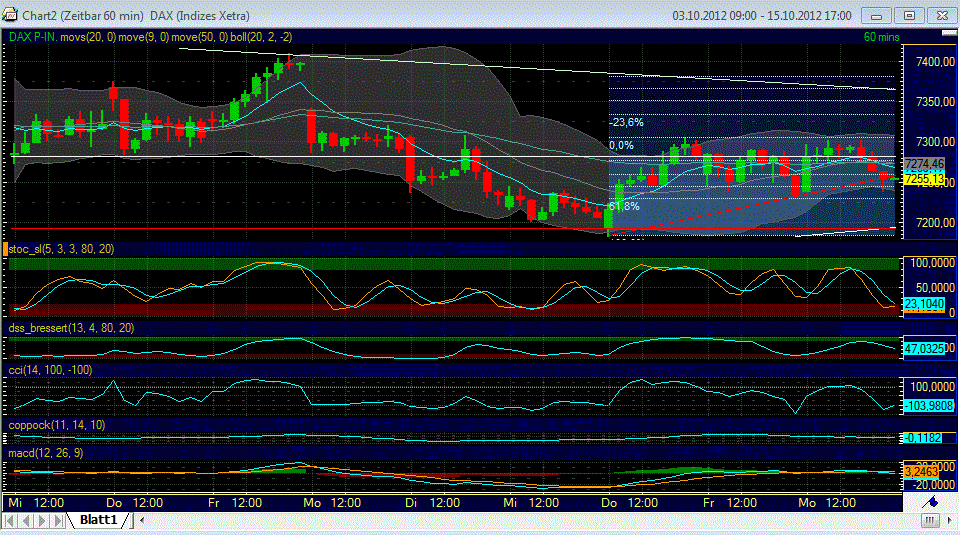
Task: Click the horizontal scrollbar left arrow
Action: tap(142, 520)
